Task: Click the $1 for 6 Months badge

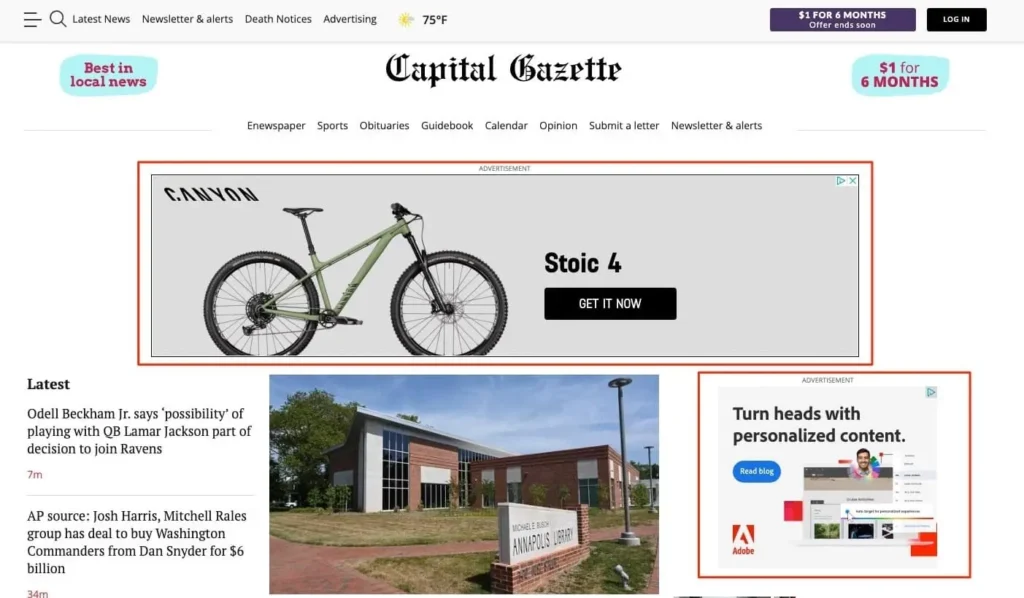Action: pyautogui.click(x=900, y=75)
